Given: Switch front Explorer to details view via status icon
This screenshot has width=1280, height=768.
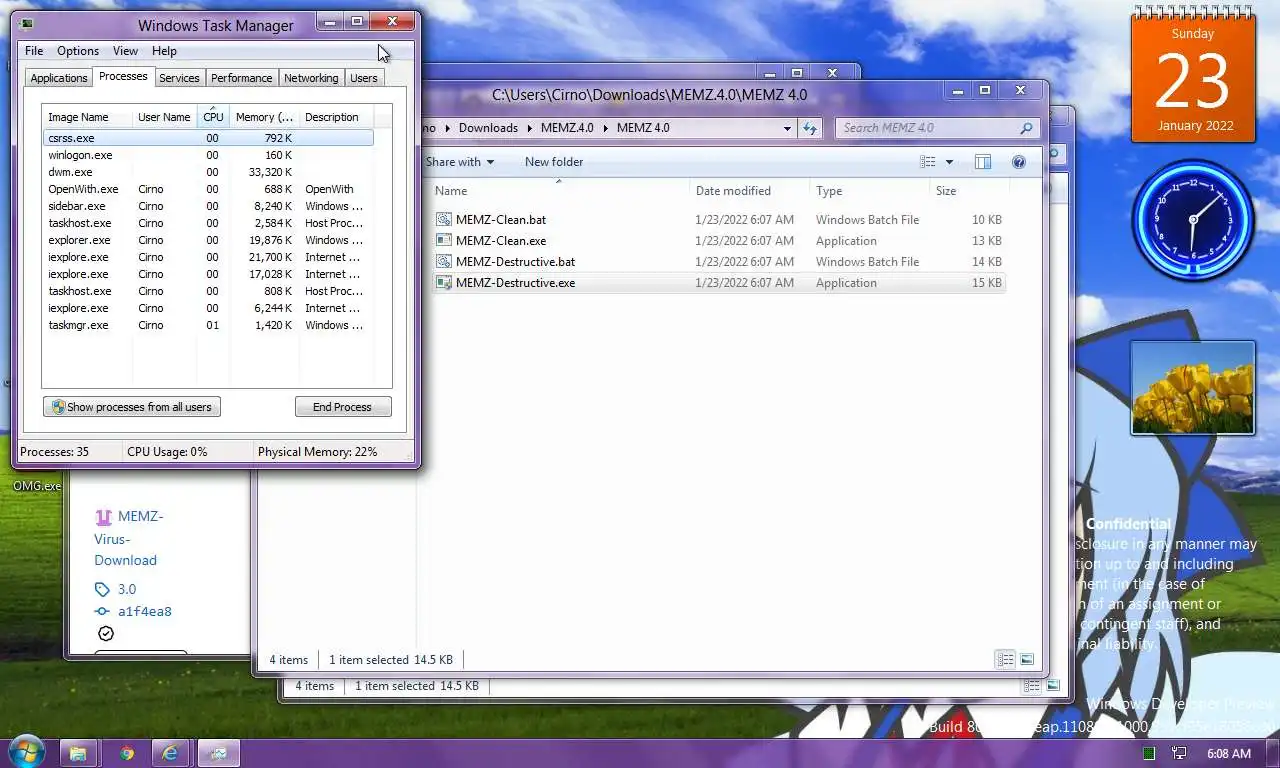Looking at the screenshot, I should (x=1005, y=659).
